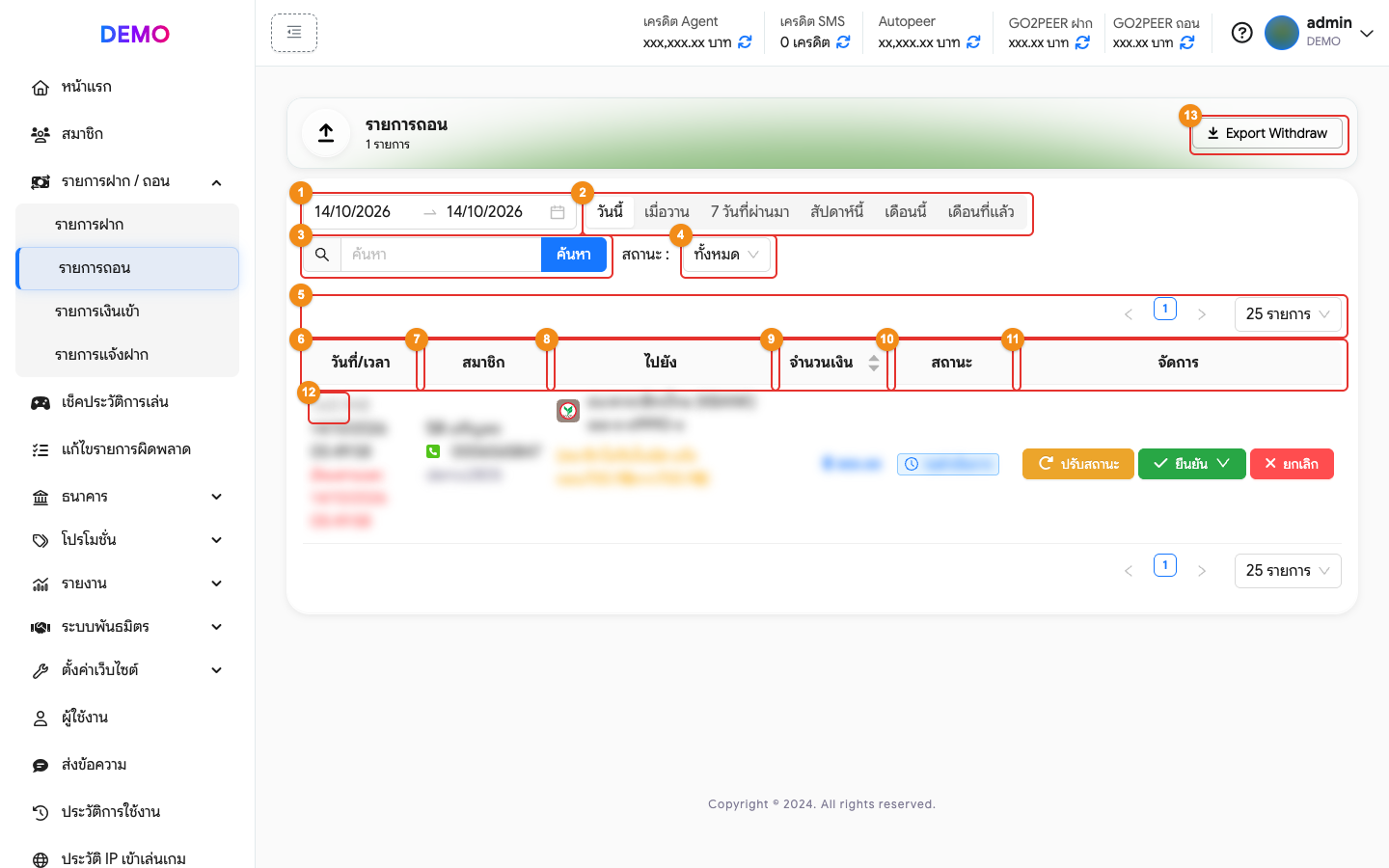This screenshot has width=1389, height=868.
Task: Click the ประวัติการใช้งาน history icon
Action: [41, 813]
